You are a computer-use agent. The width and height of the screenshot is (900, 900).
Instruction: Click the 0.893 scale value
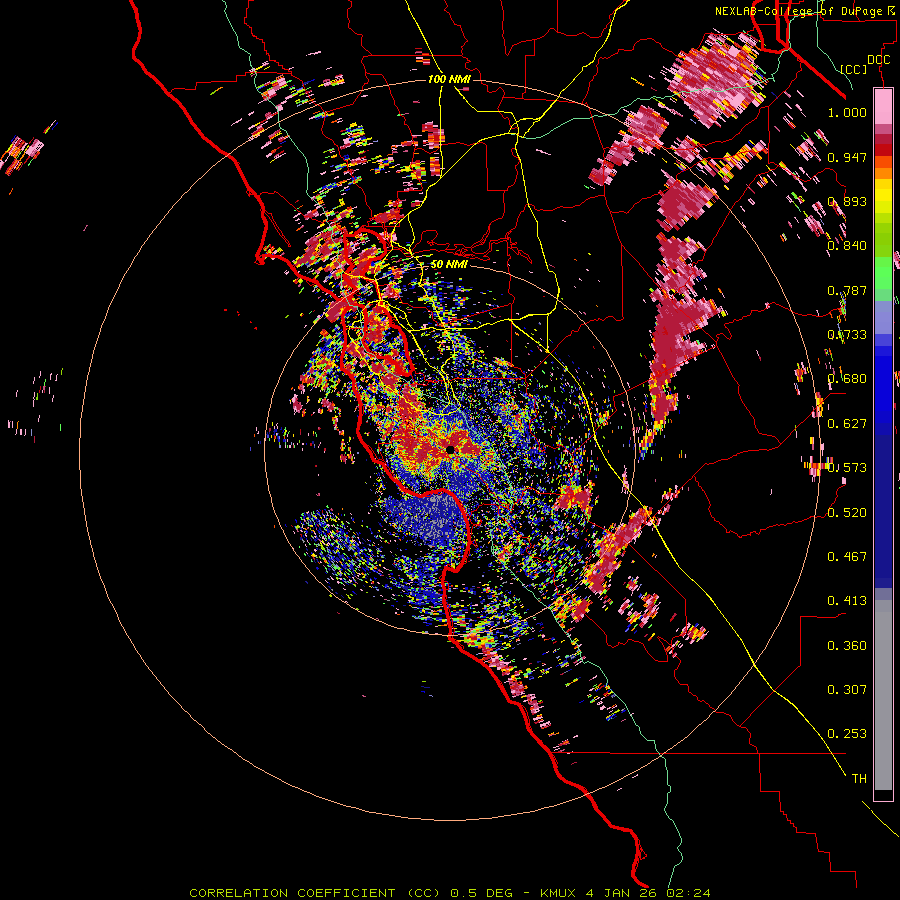pyautogui.click(x=847, y=201)
